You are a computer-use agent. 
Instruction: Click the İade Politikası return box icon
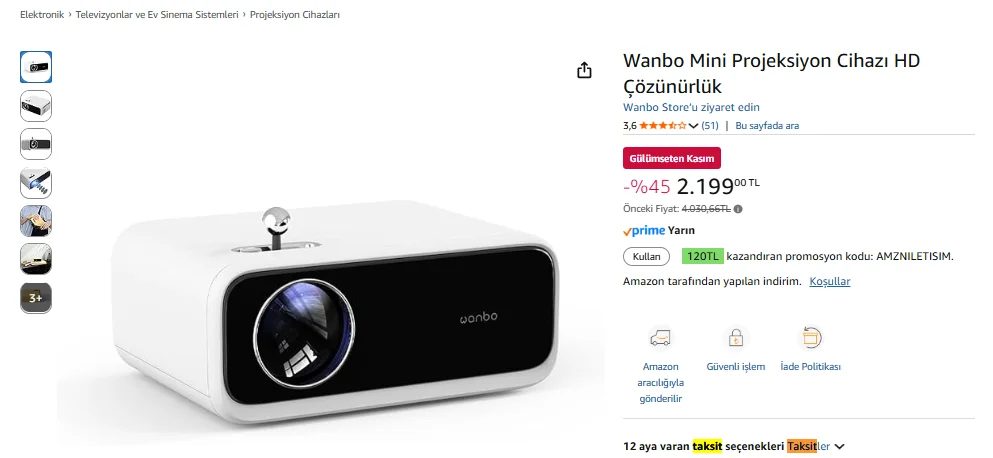[x=810, y=338]
